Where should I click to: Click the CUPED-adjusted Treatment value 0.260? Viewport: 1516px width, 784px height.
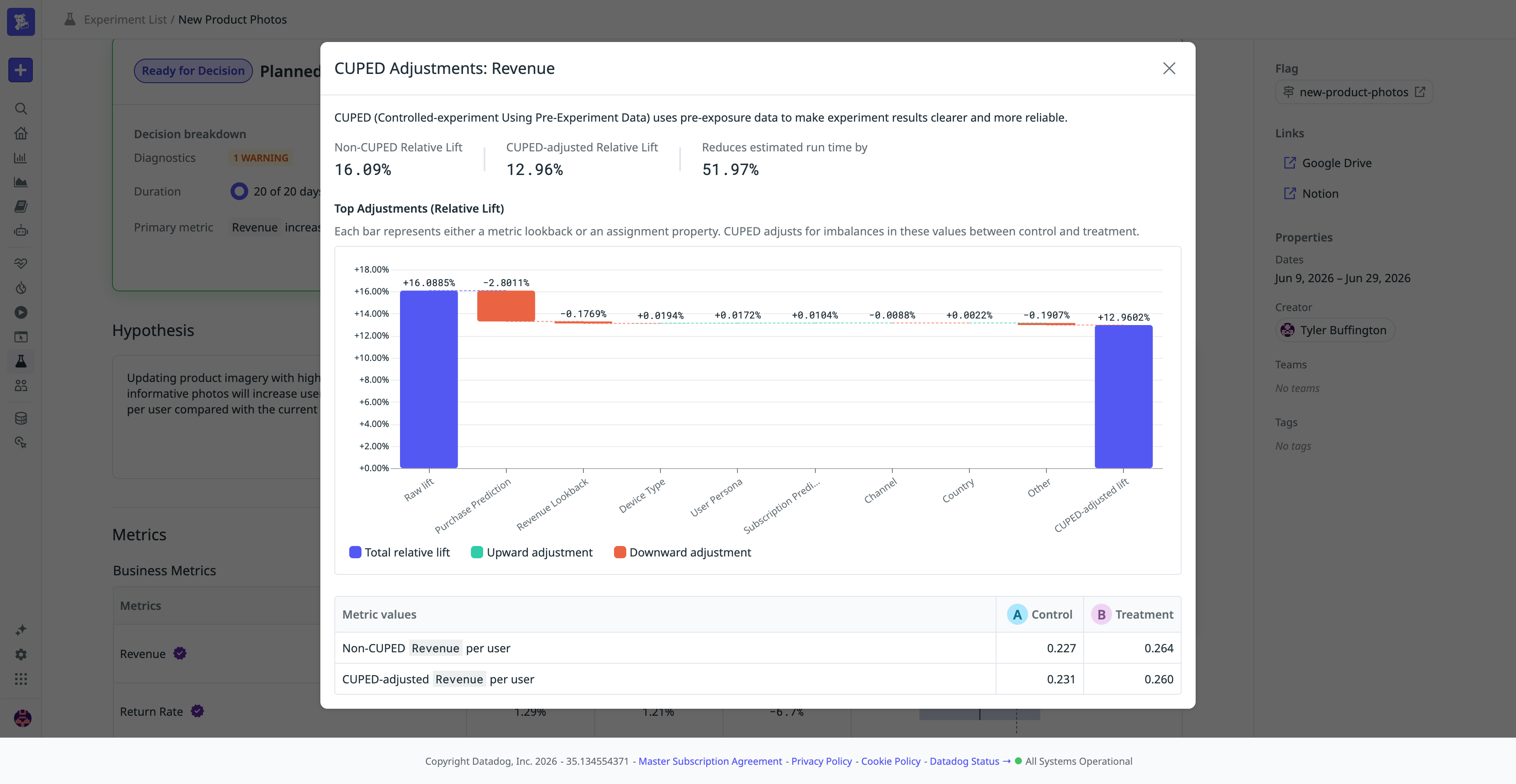coord(1159,679)
